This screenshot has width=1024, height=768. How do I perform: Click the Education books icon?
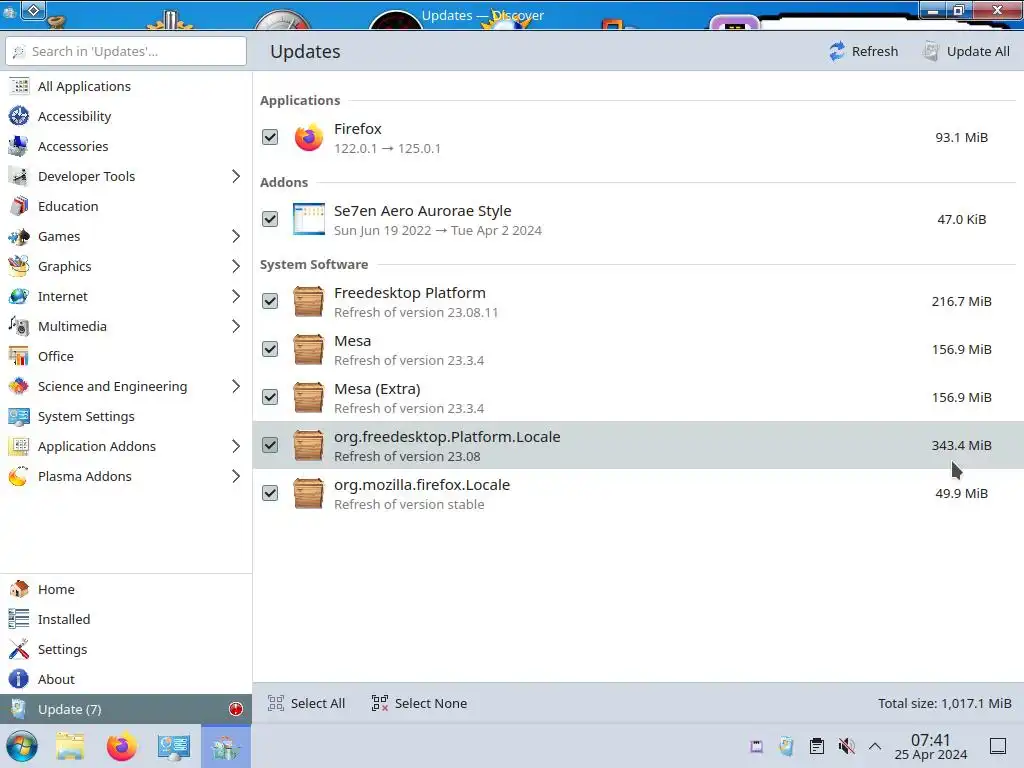tap(19, 206)
